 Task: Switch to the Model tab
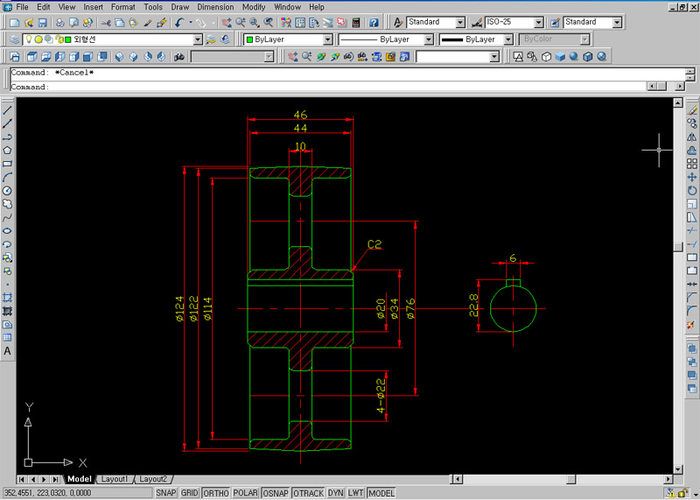pos(79,479)
